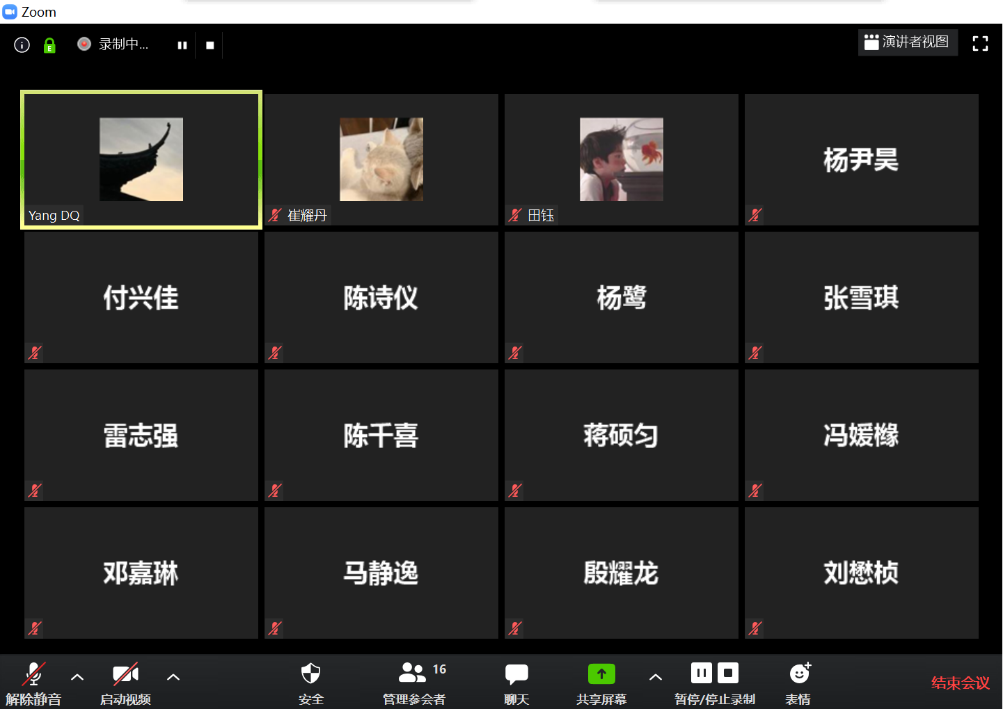The height and width of the screenshot is (709, 1003).
Task: Stop recording using top bar stop button
Action: click(210, 45)
